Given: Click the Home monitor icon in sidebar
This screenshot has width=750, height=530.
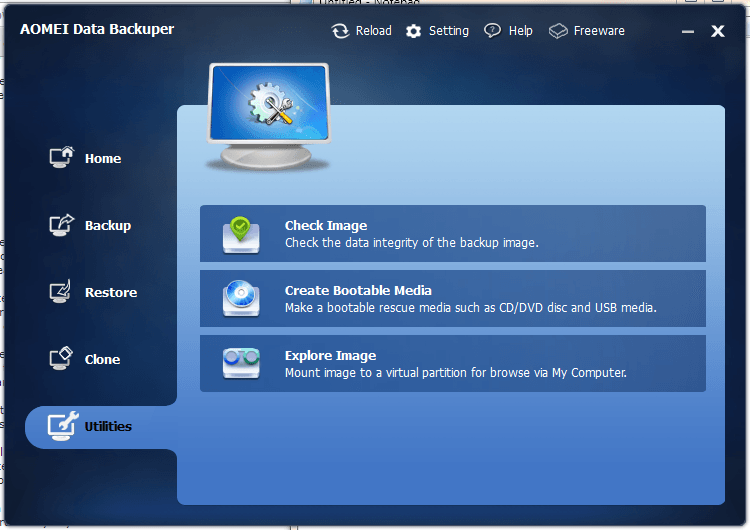Looking at the screenshot, I should 62,157.
